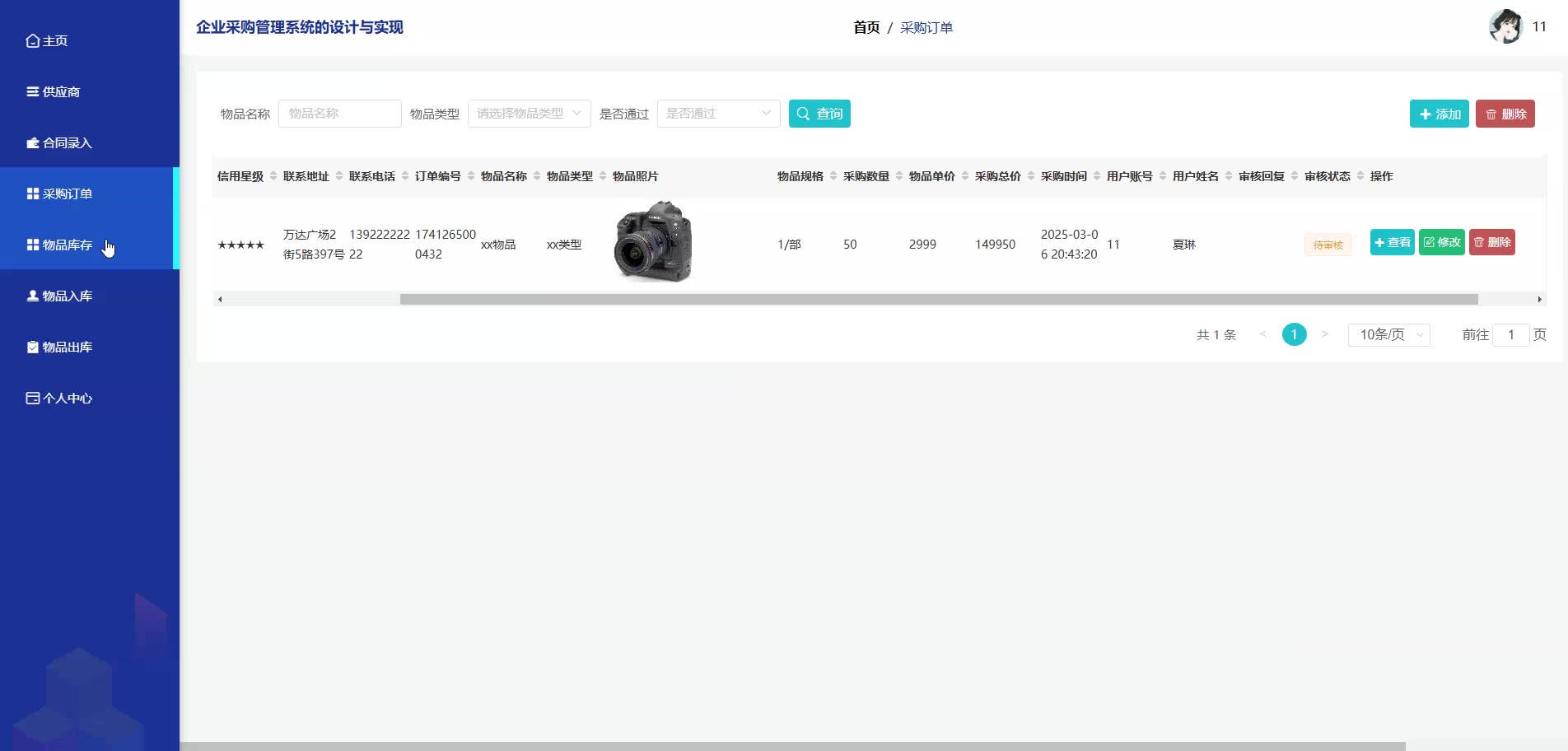Sort using the caret beside 订单编号
The width and height of the screenshot is (1568, 751).
pos(471,176)
